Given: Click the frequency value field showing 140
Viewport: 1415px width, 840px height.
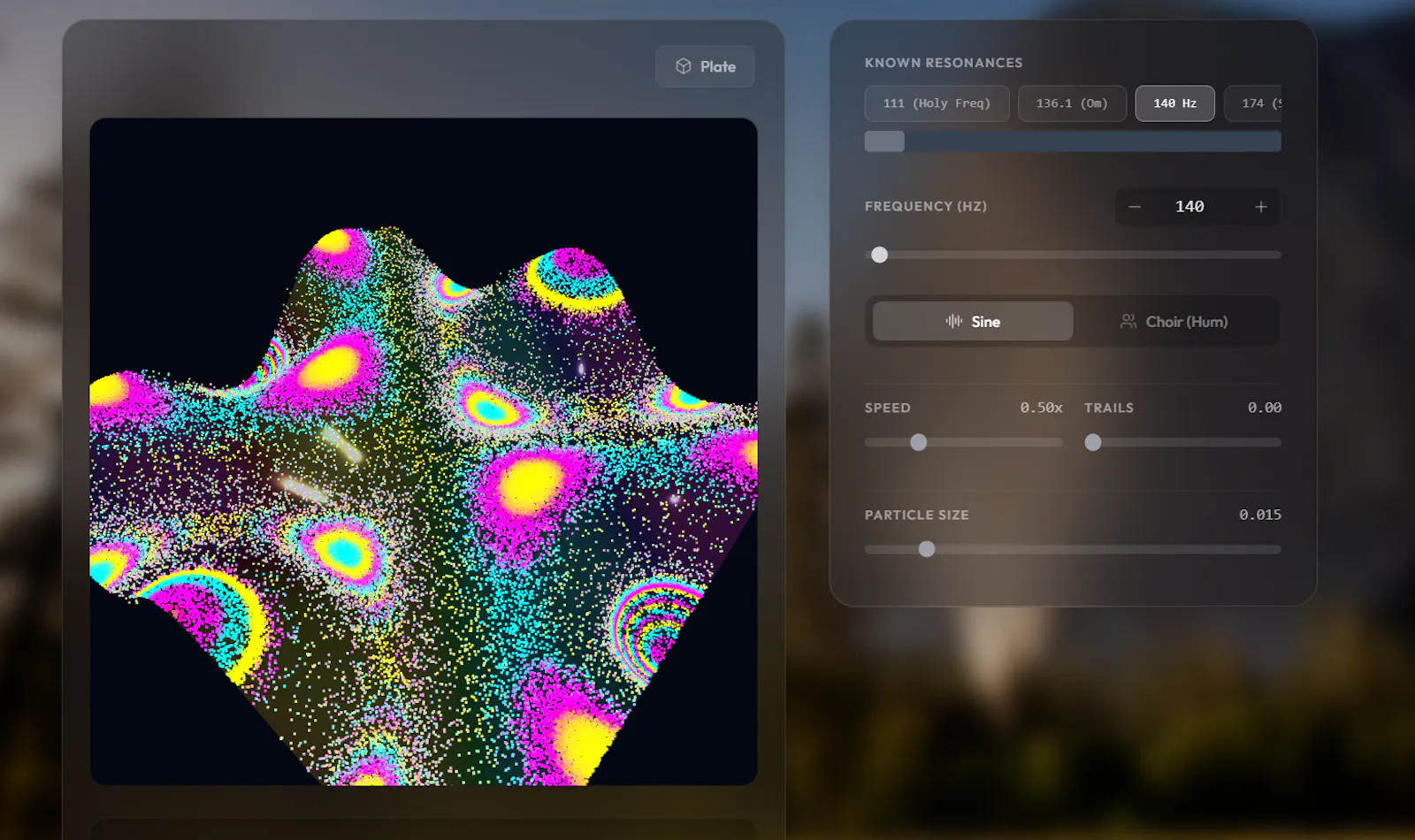Looking at the screenshot, I should (x=1189, y=207).
